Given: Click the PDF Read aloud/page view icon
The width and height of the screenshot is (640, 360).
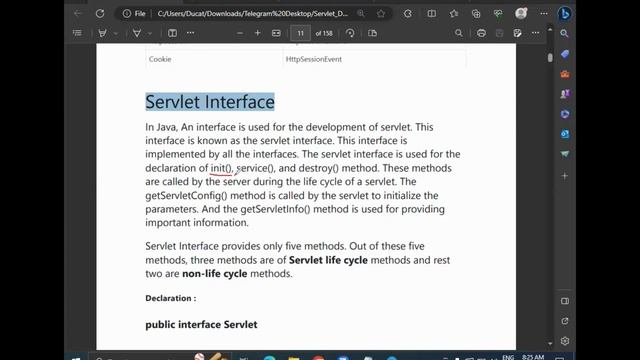Looking at the screenshot, I should [172, 33].
